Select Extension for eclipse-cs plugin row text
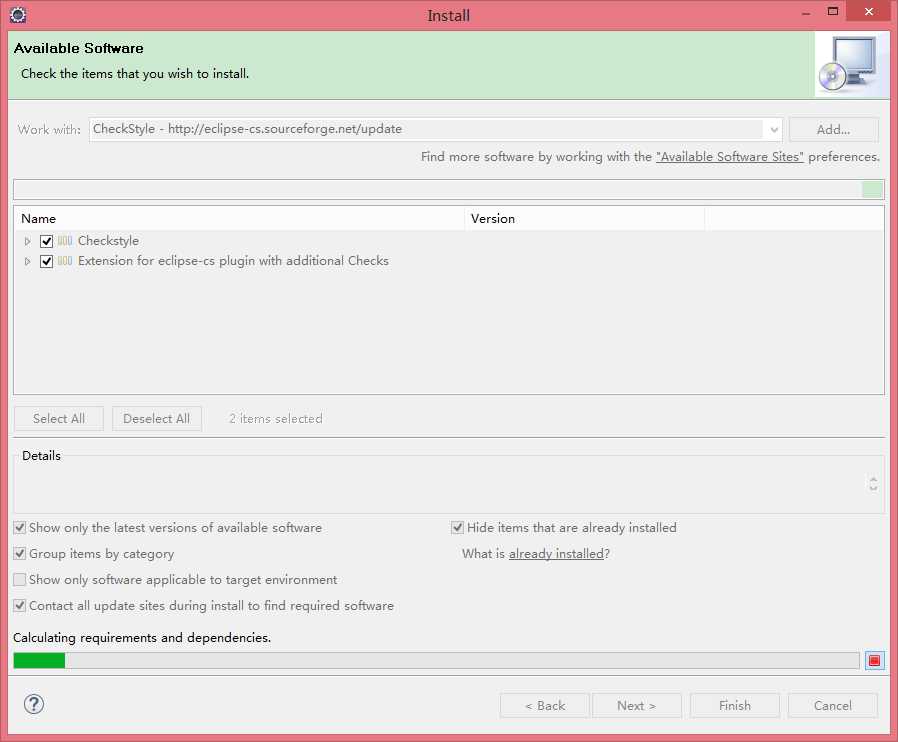Screen dimensions: 898x742 tap(233, 261)
